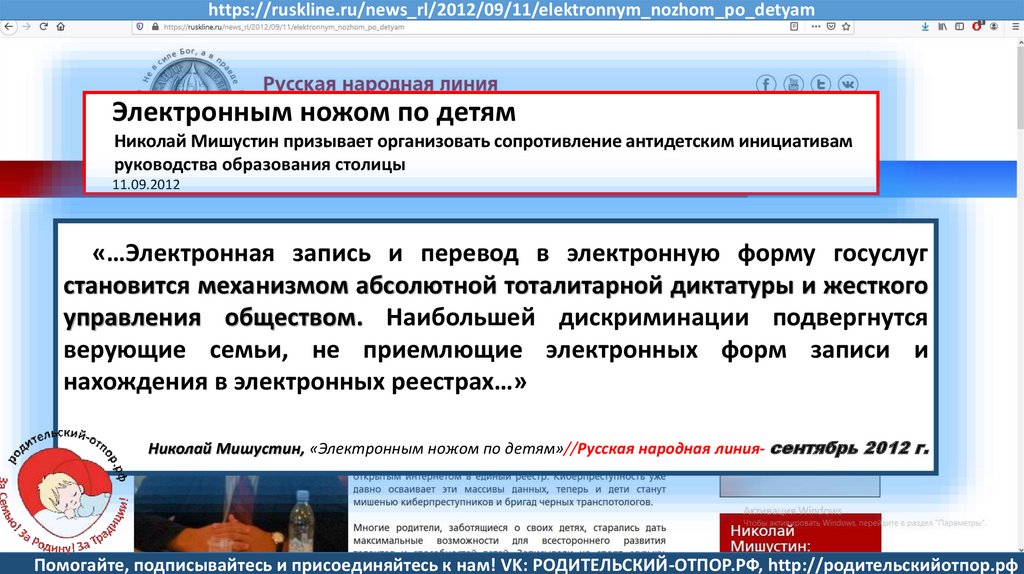
Task: Toggle reader view for this article
Action: click(x=794, y=27)
